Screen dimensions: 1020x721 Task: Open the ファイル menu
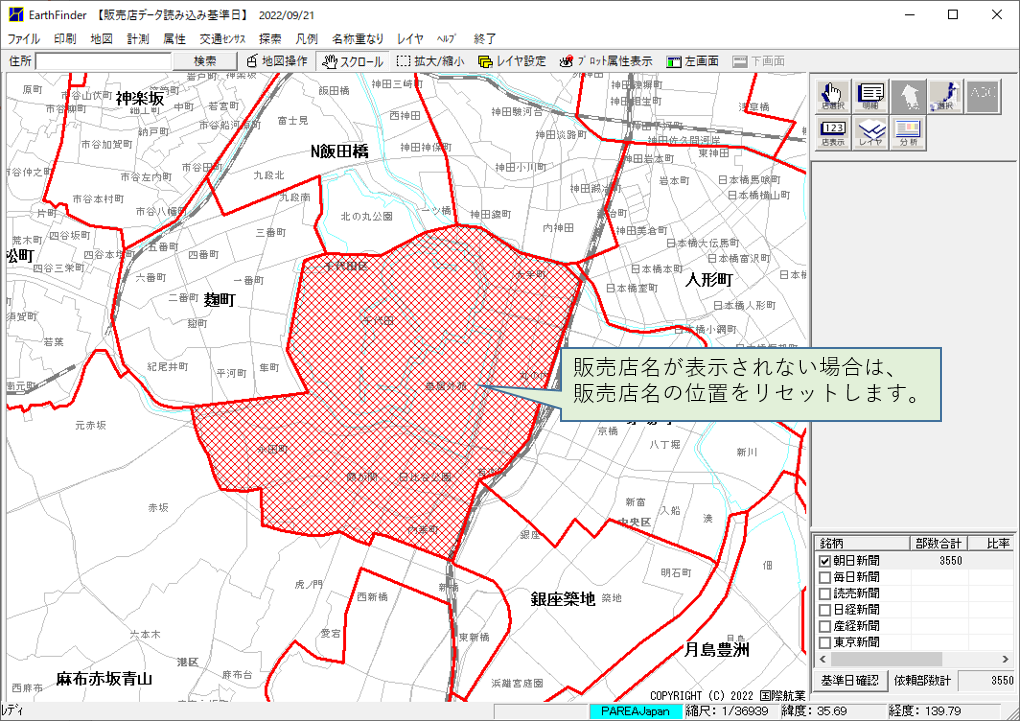[x=24, y=39]
